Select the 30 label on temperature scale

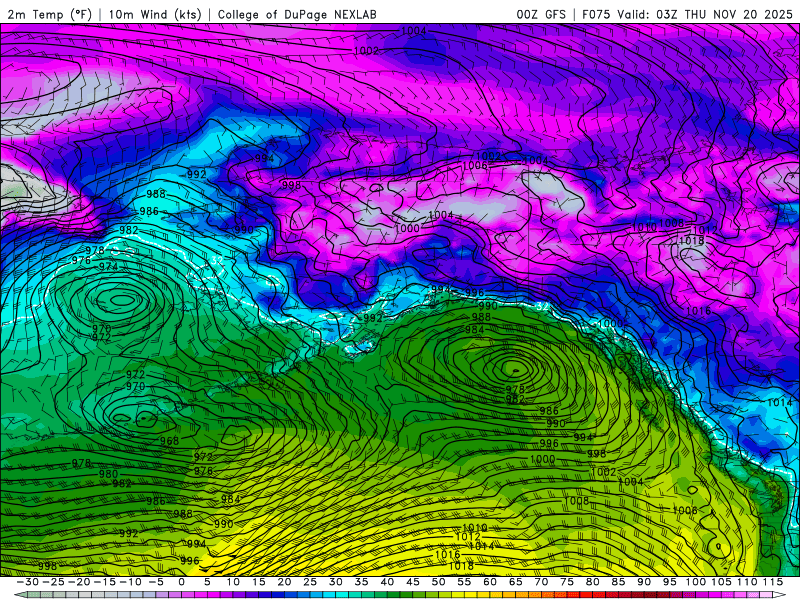335,582
